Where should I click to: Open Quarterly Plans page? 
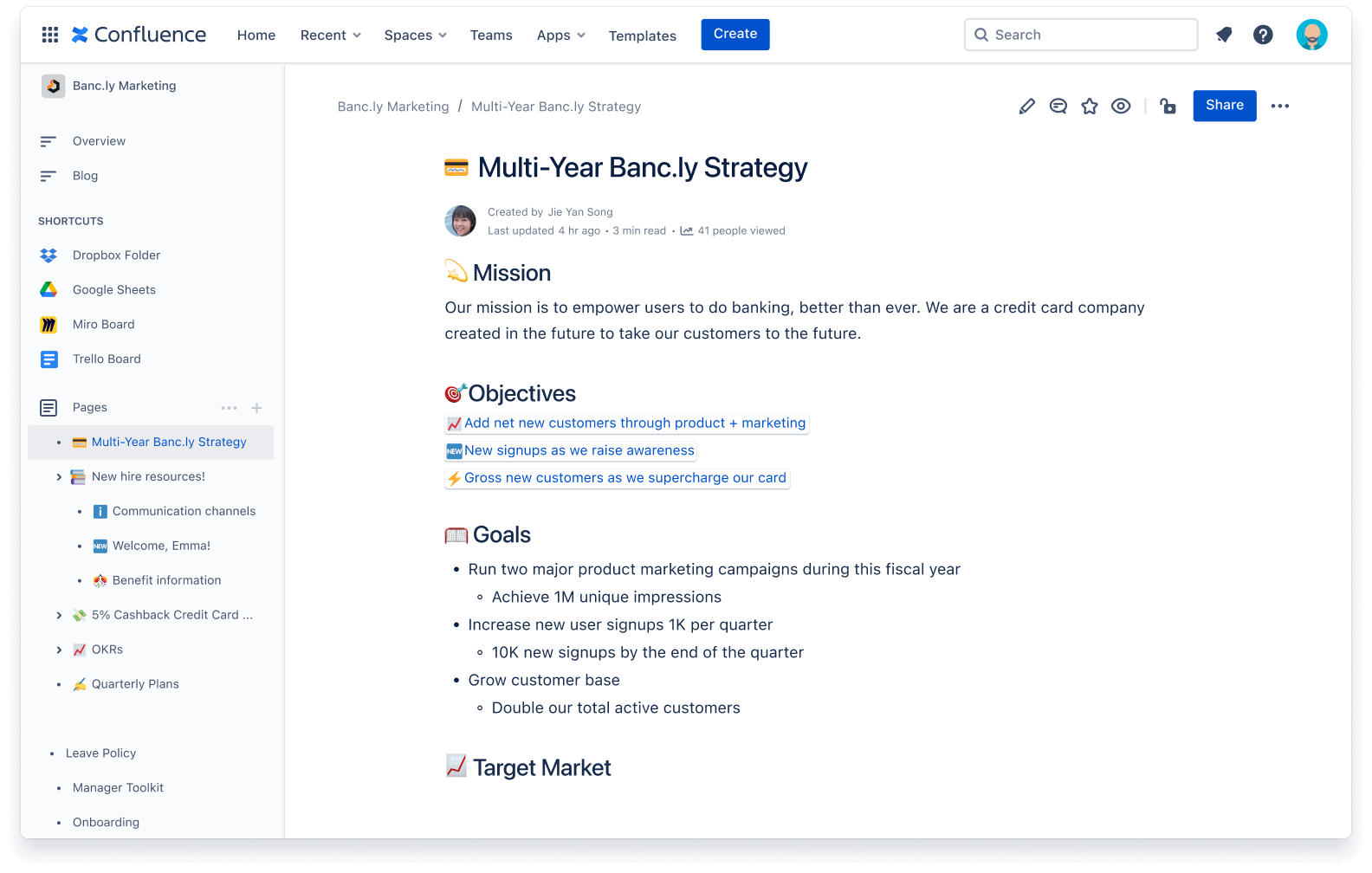[x=135, y=685]
